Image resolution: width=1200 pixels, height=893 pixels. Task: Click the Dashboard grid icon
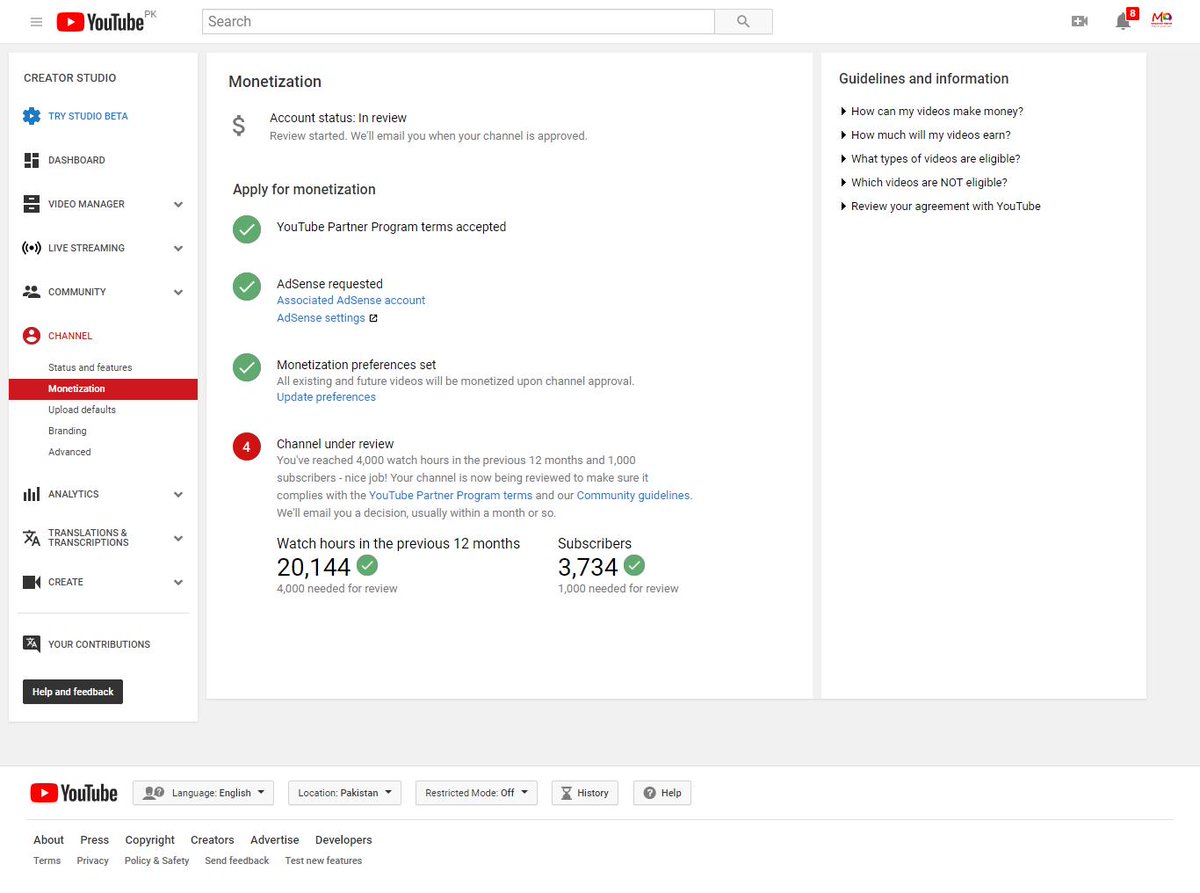31,160
